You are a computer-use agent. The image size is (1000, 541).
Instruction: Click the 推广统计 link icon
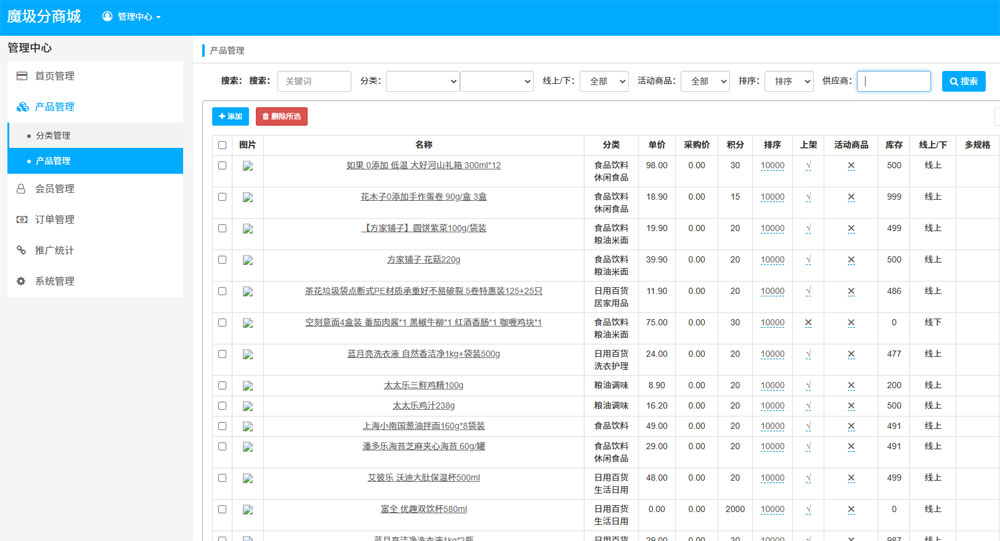point(22,251)
